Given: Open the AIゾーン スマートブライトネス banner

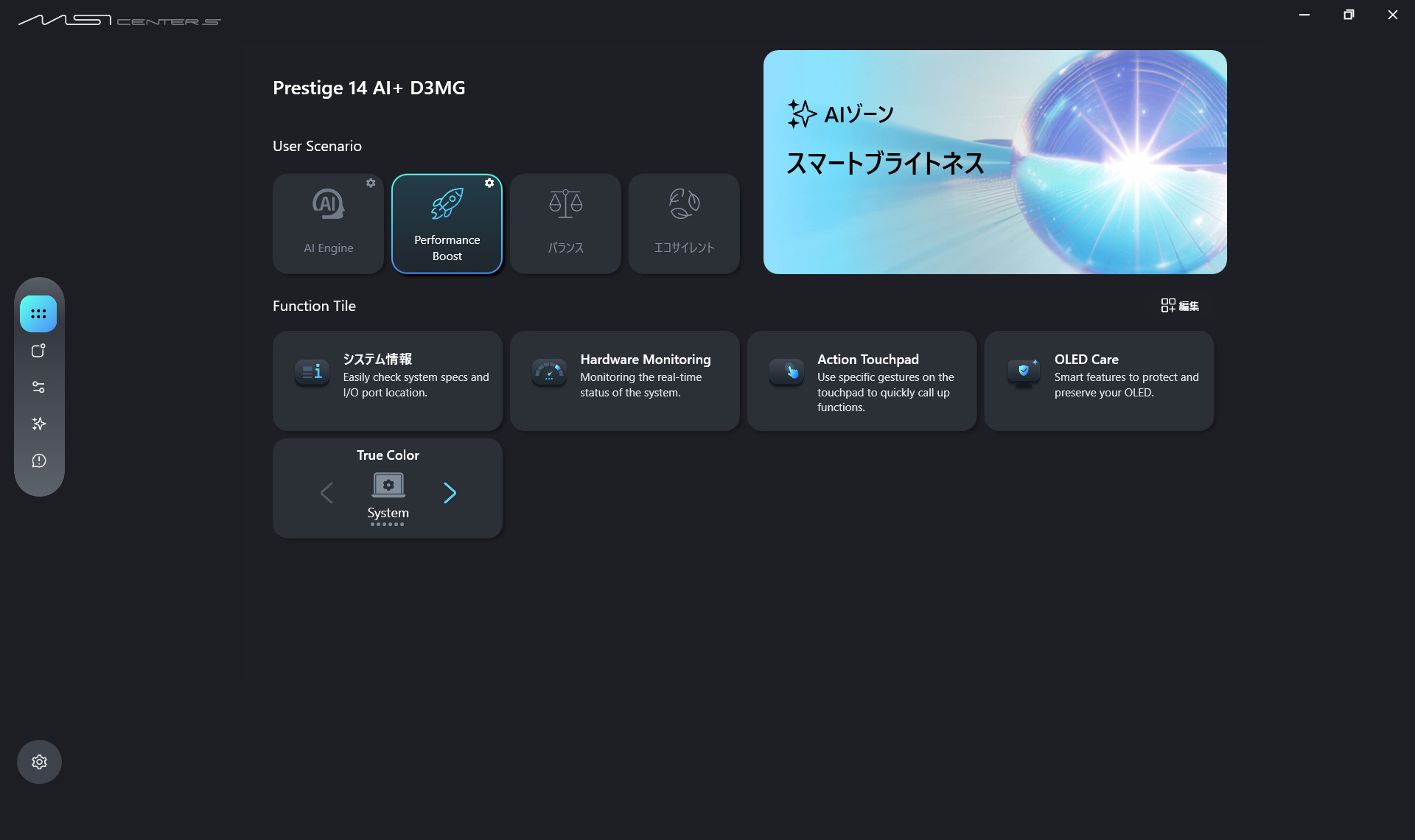Looking at the screenshot, I should 995,162.
